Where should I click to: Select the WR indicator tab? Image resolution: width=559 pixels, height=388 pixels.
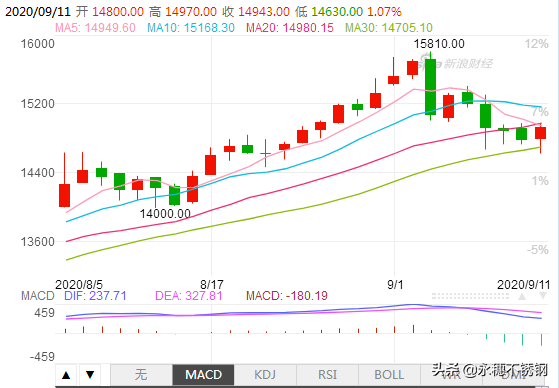451,375
